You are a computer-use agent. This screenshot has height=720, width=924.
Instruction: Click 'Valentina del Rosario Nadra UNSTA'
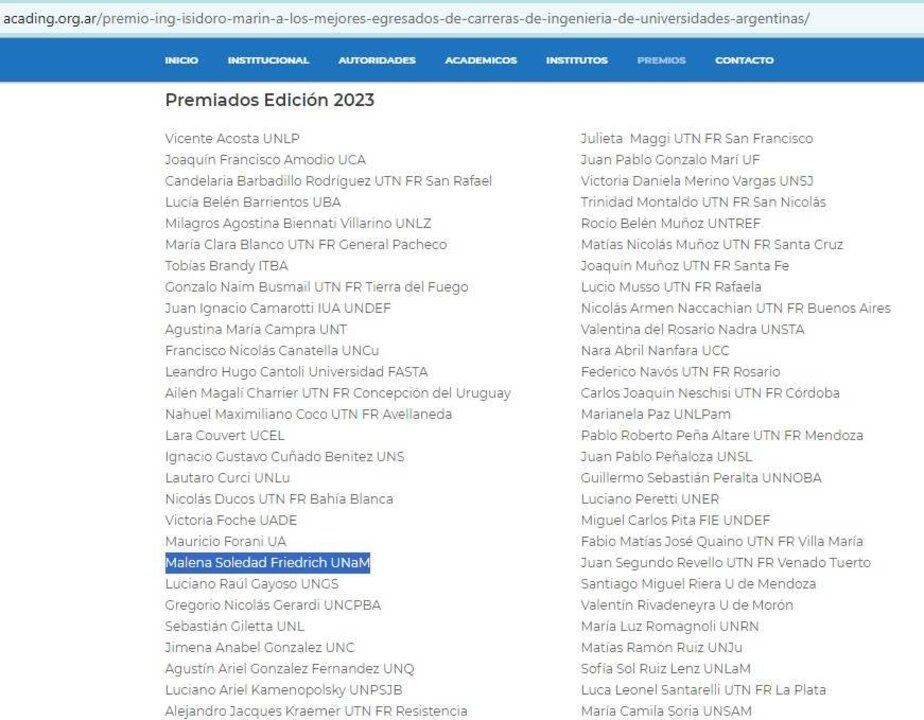(692, 329)
